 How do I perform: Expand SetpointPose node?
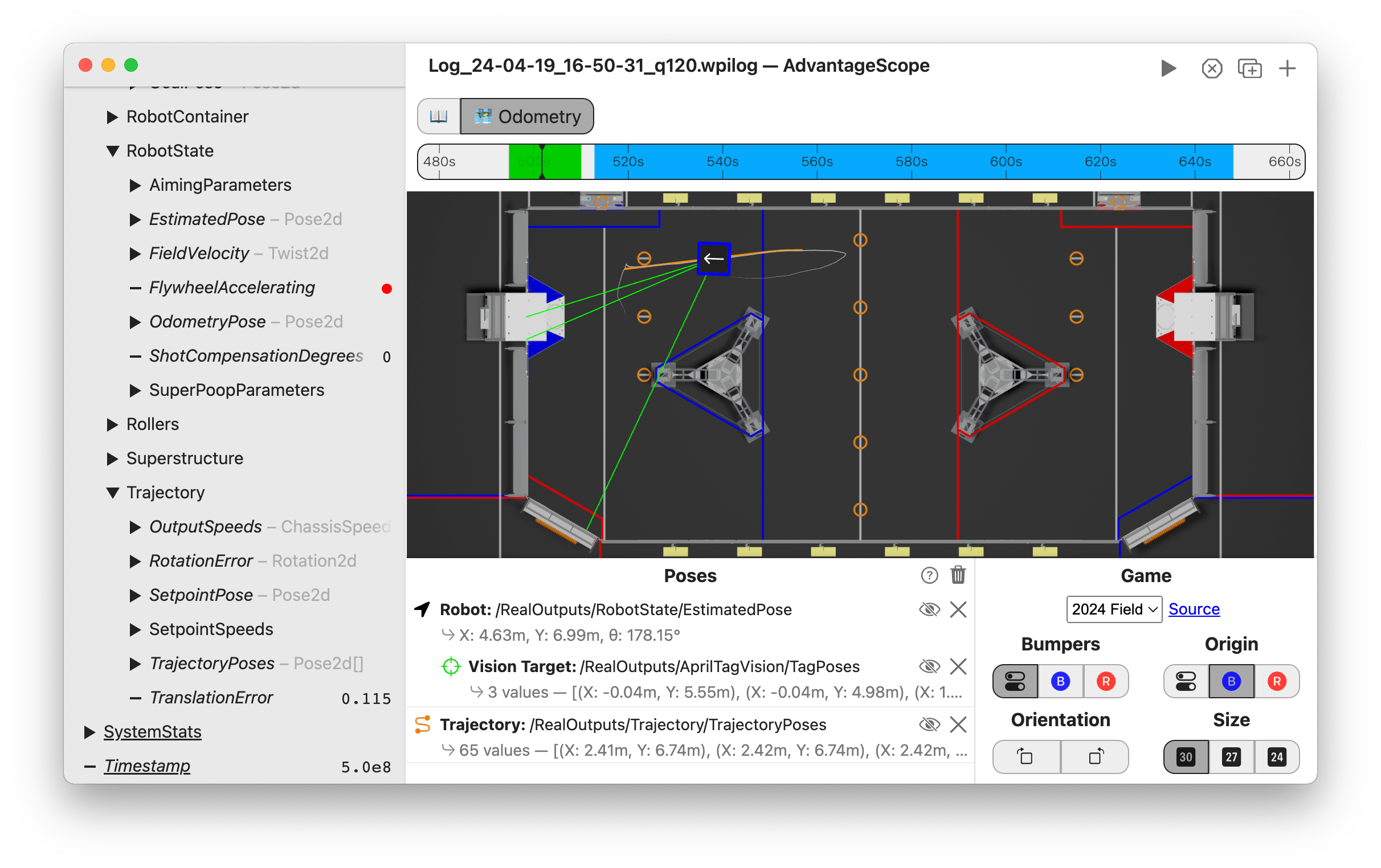click(136, 596)
